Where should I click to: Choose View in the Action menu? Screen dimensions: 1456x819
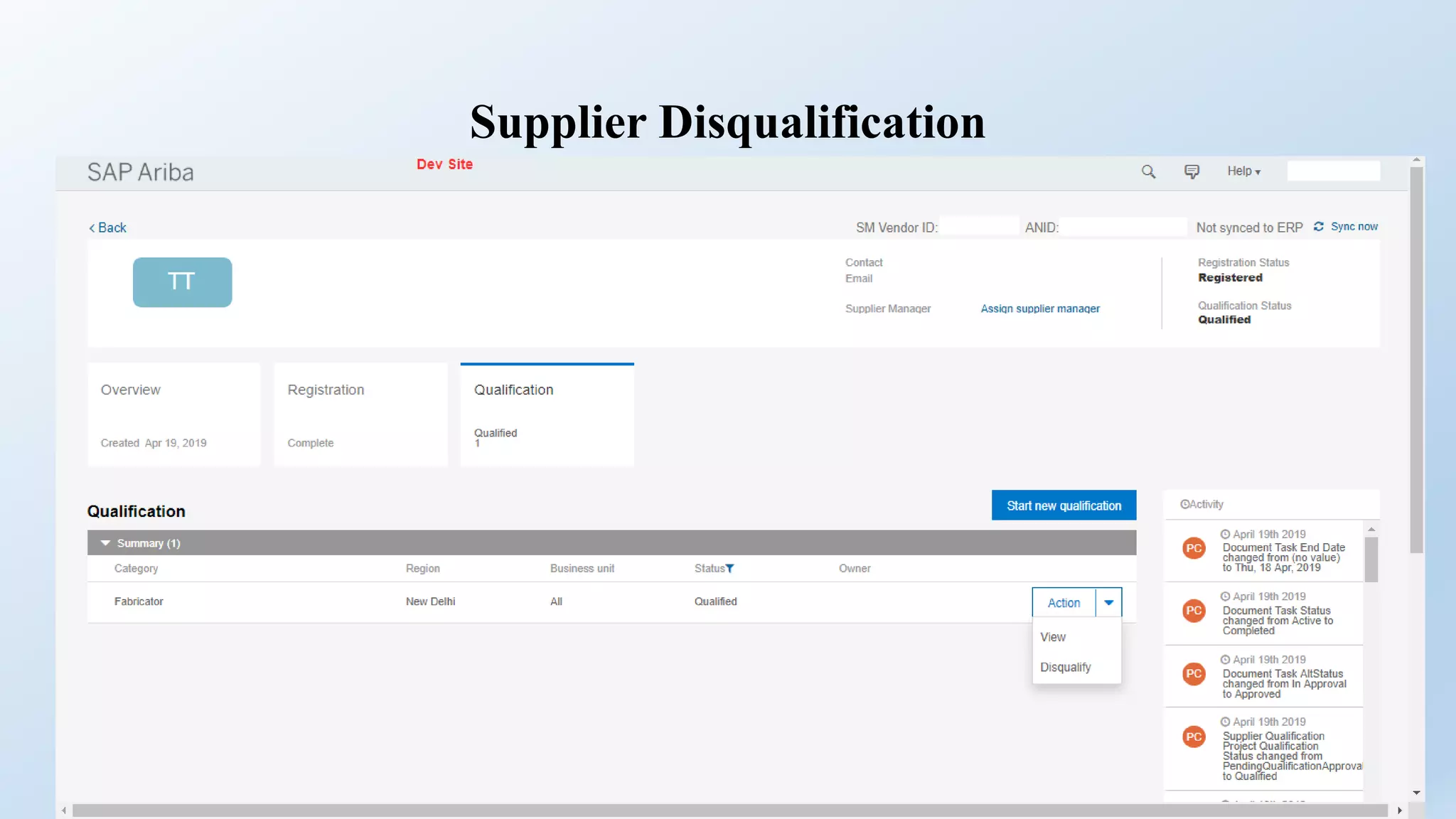pyautogui.click(x=1053, y=637)
